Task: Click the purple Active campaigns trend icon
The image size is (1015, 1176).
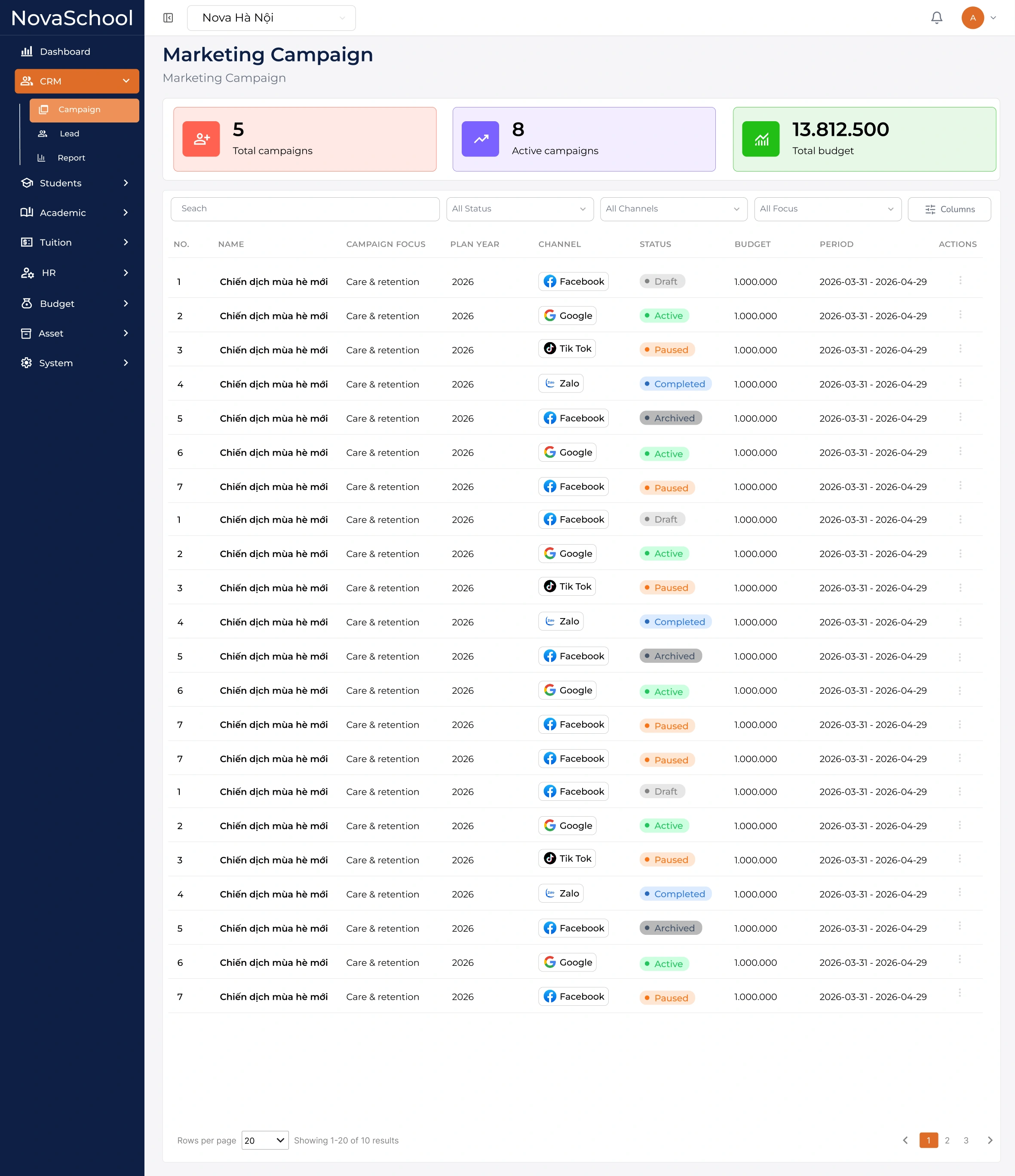Action: pos(480,139)
